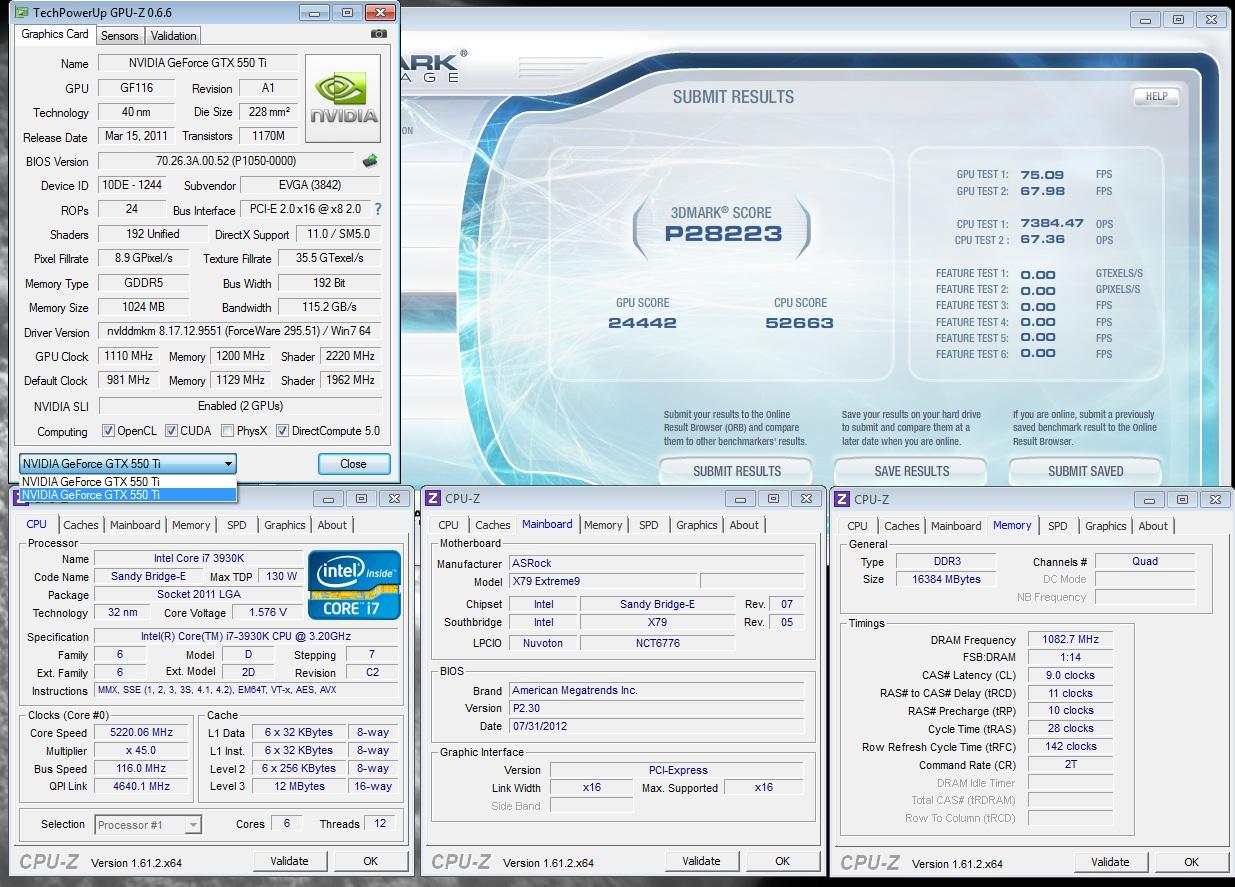1235x887 pixels.
Task: Click the GPU SCORE value 24442
Action: click(642, 323)
